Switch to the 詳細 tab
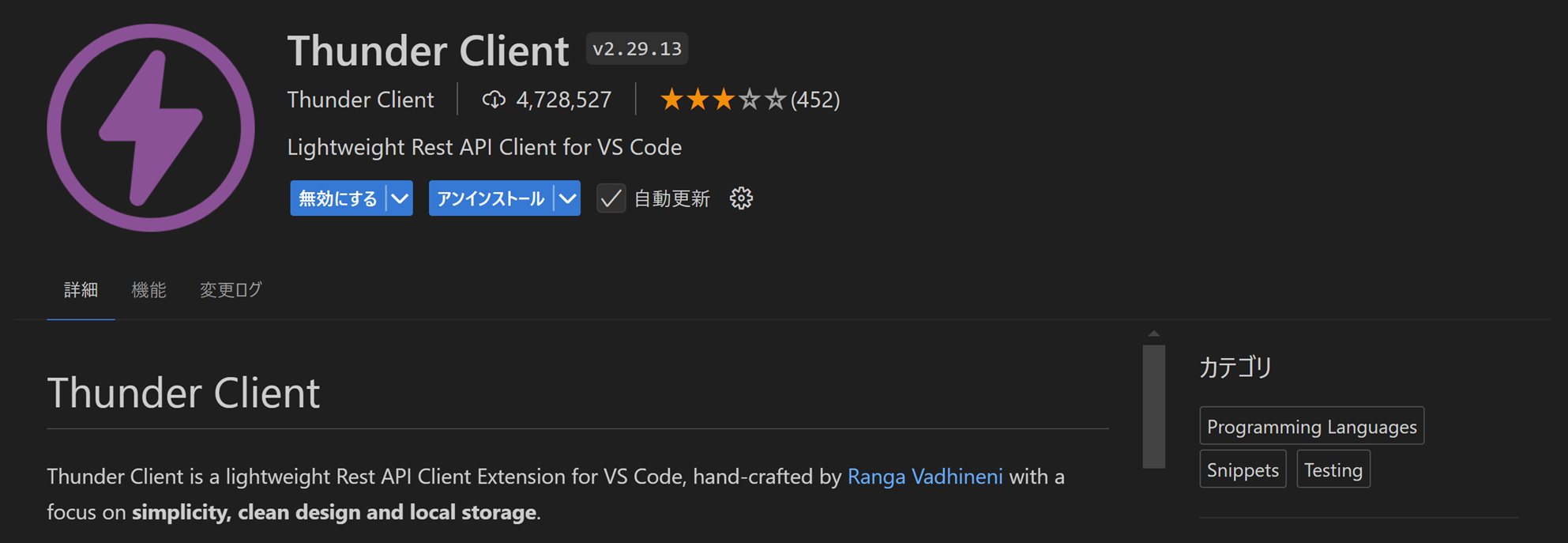Image resolution: width=1568 pixels, height=543 pixels. point(81,290)
